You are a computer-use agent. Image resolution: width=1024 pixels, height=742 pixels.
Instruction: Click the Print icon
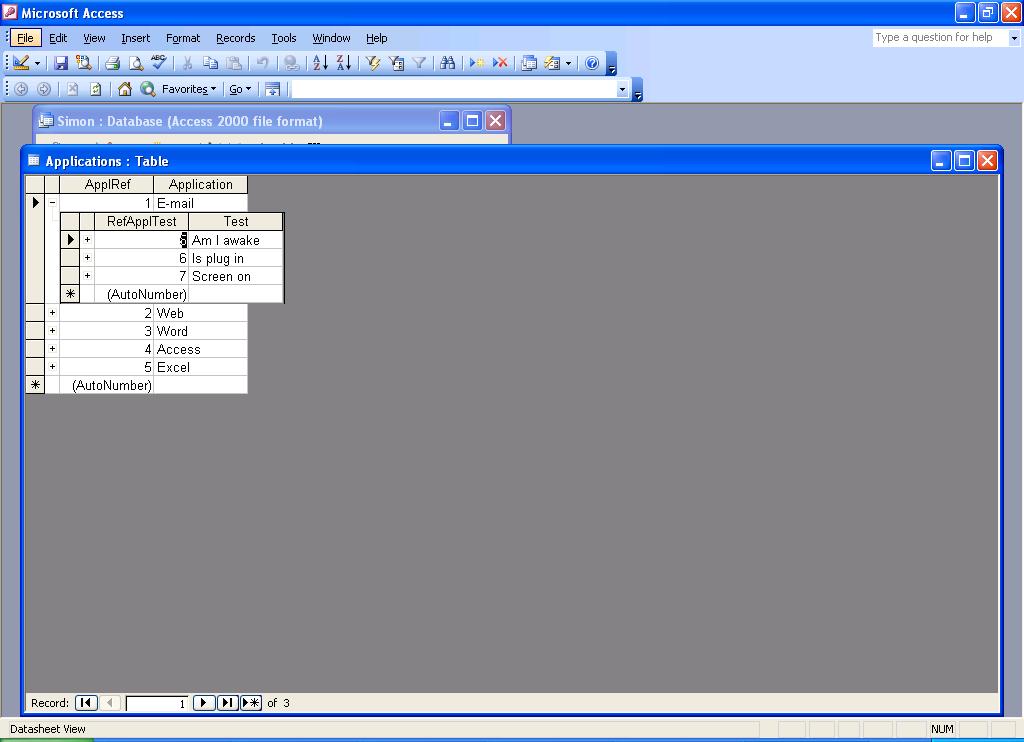tap(112, 63)
